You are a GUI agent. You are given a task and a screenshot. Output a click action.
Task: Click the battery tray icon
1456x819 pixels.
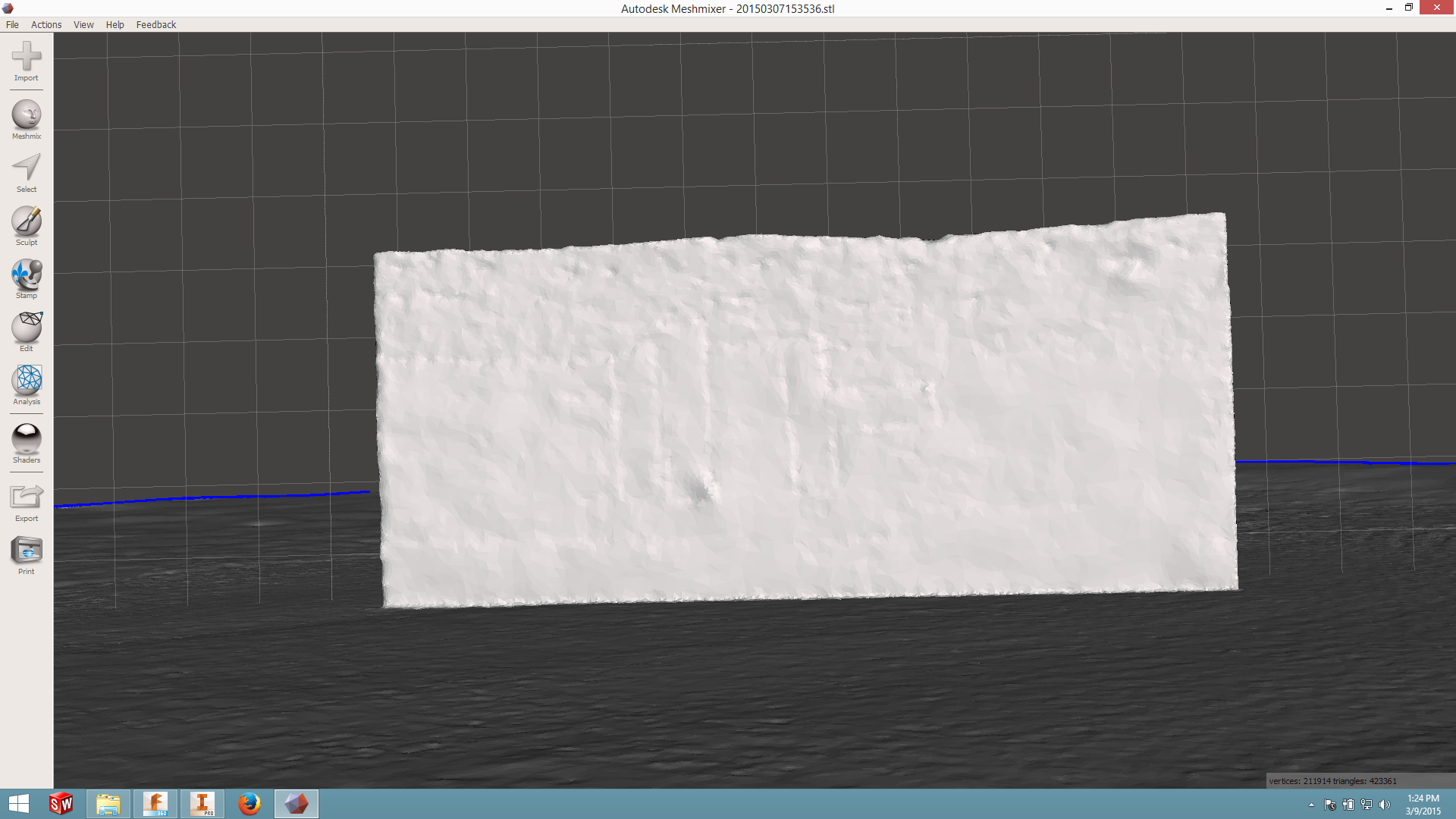pyautogui.click(x=1348, y=805)
